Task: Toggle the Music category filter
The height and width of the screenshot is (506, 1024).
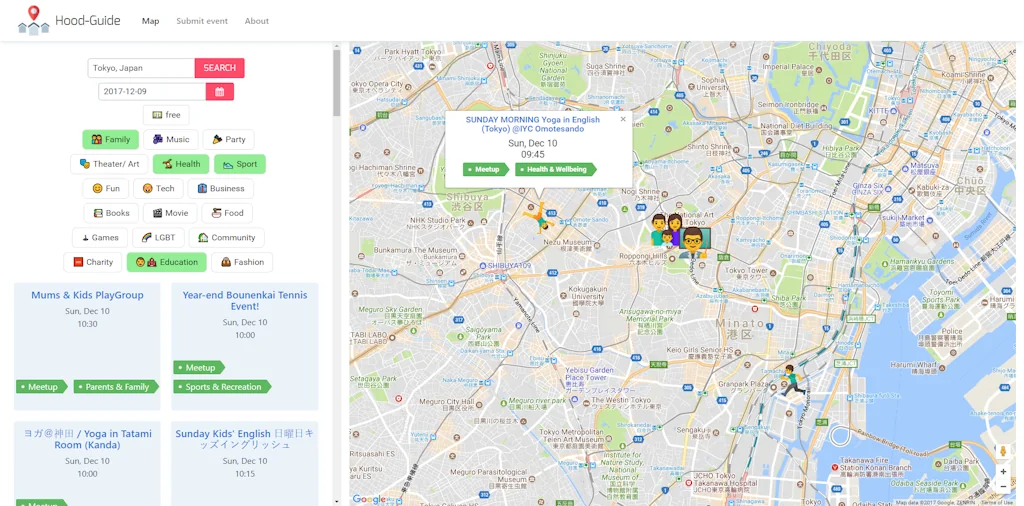Action: click(170, 139)
